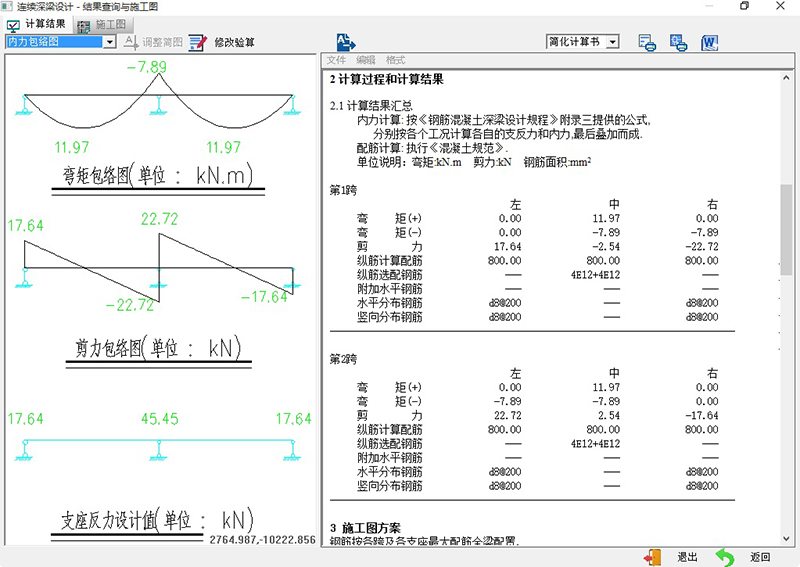The height and width of the screenshot is (567, 800).
Task: Click the report scrollbar up arrow
Action: click(x=787, y=76)
